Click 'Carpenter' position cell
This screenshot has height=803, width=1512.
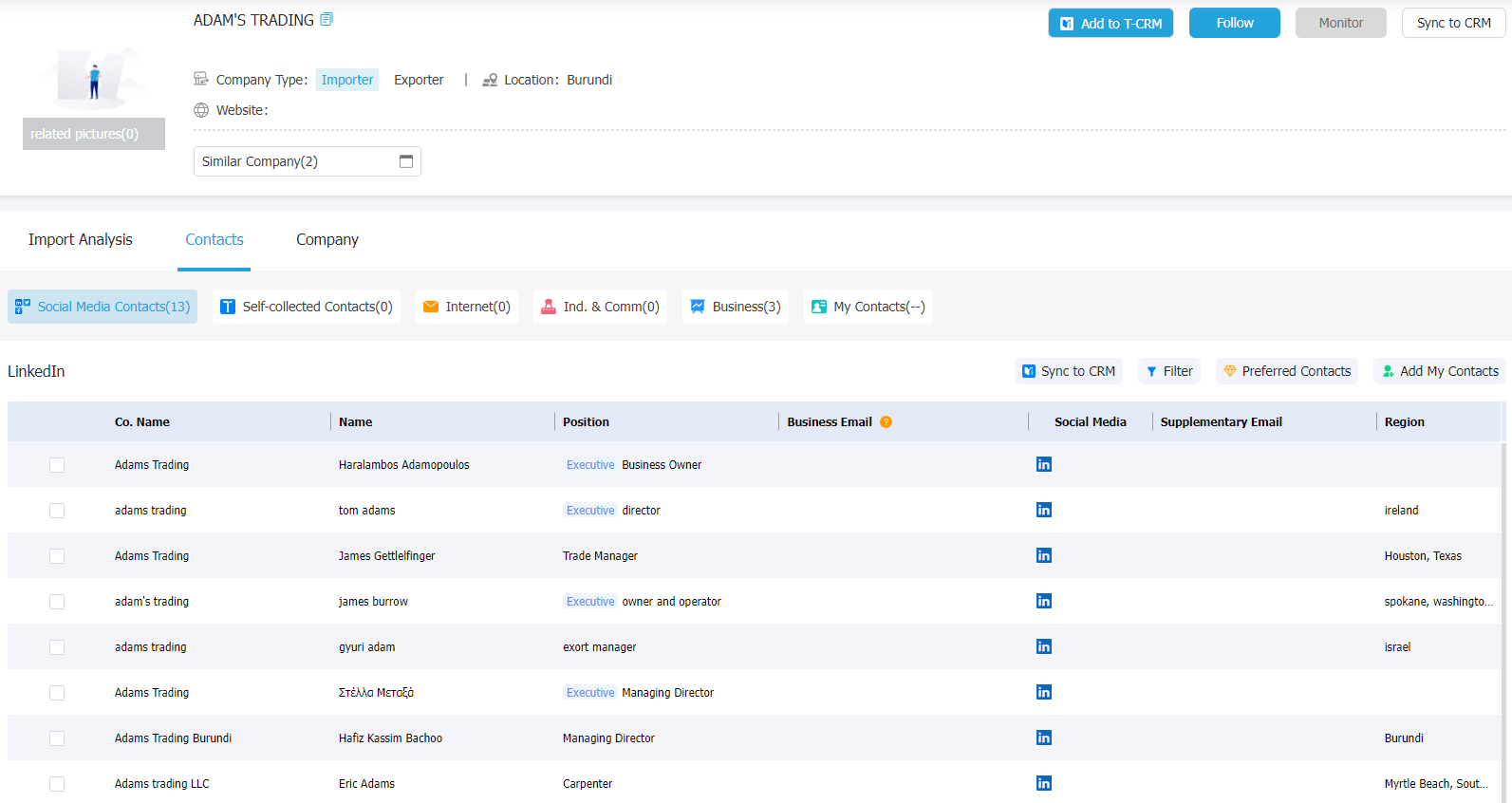tap(588, 784)
